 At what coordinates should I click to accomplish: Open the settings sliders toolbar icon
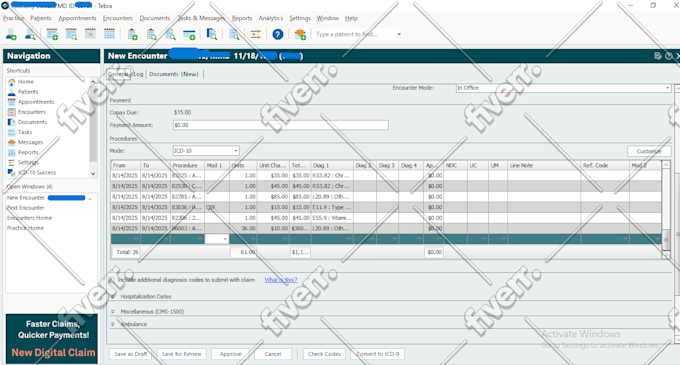pos(255,34)
